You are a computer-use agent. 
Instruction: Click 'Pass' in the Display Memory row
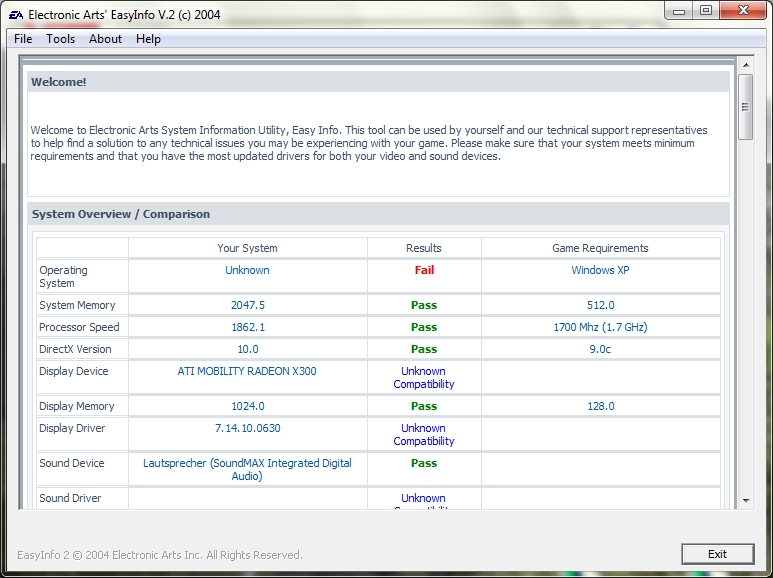[x=424, y=406]
